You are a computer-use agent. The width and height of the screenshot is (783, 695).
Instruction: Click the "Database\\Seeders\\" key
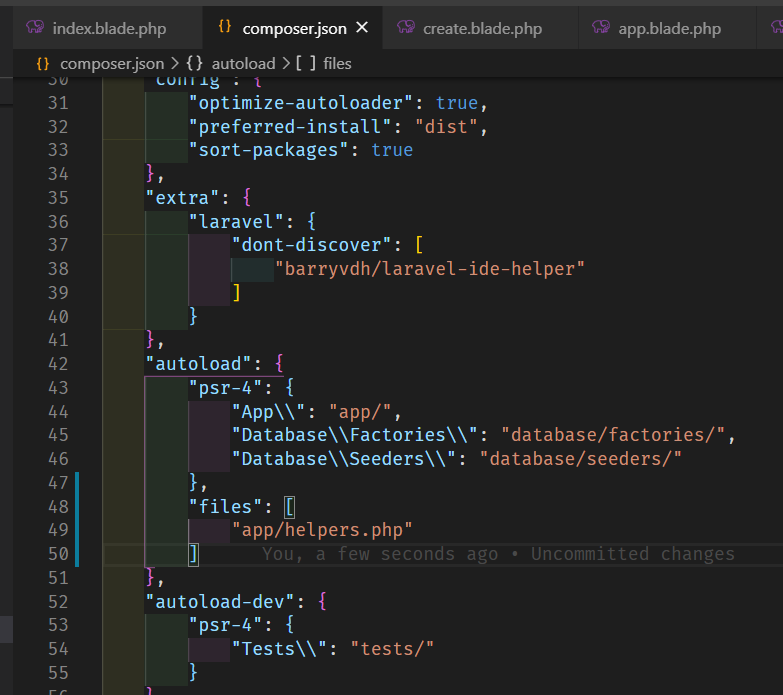click(344, 459)
